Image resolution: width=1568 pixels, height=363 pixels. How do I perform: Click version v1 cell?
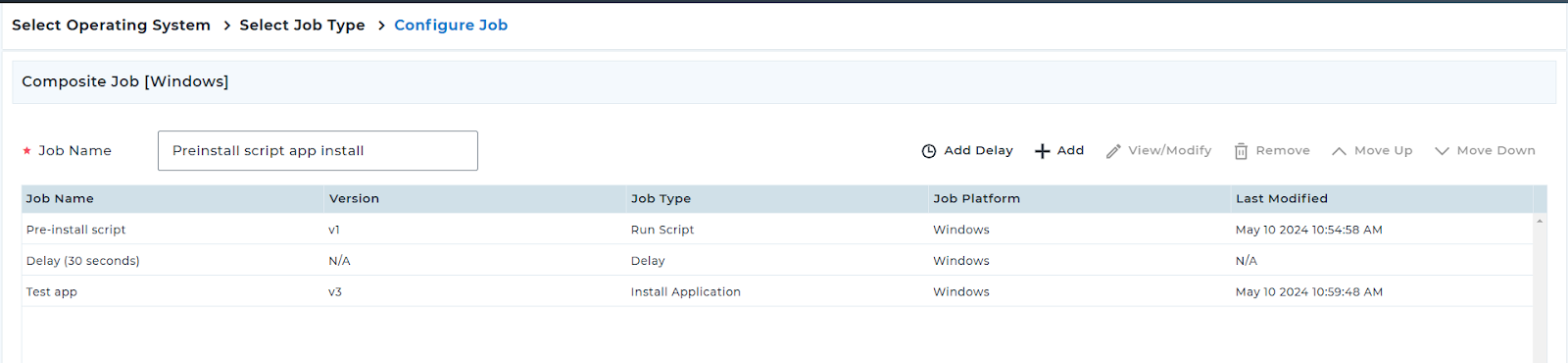coord(334,230)
